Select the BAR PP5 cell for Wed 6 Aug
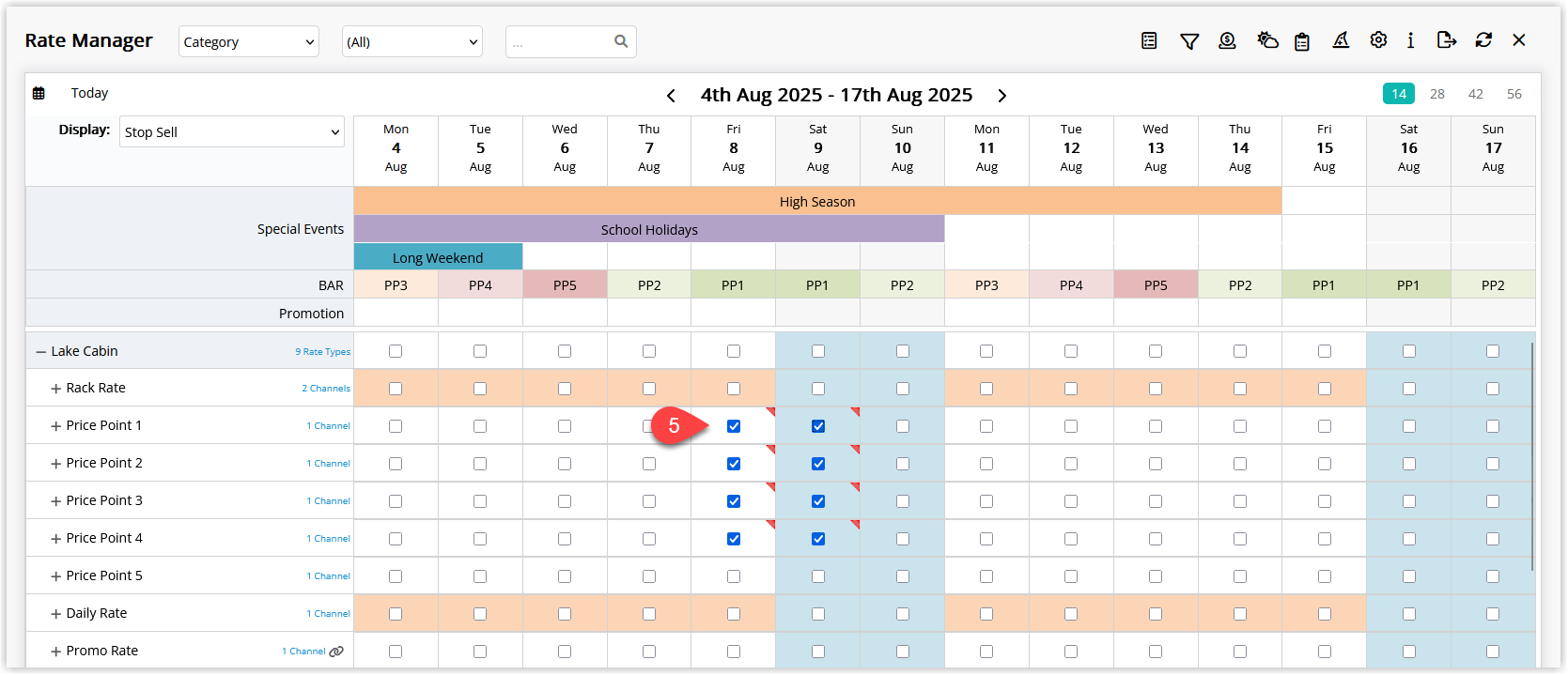1568x675 pixels. pos(565,285)
